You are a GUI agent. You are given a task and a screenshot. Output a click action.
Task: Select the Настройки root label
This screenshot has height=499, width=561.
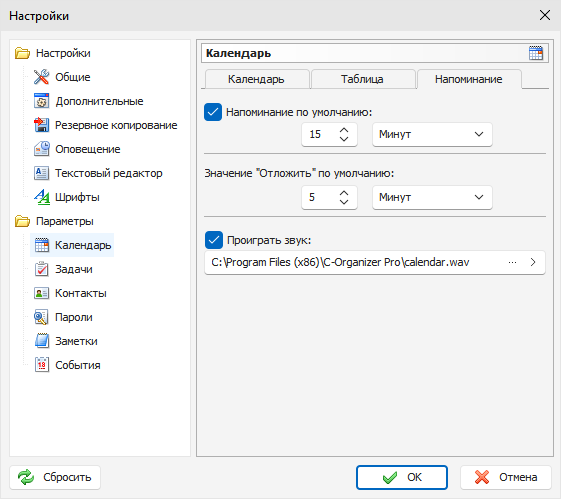pyautogui.click(x=63, y=53)
